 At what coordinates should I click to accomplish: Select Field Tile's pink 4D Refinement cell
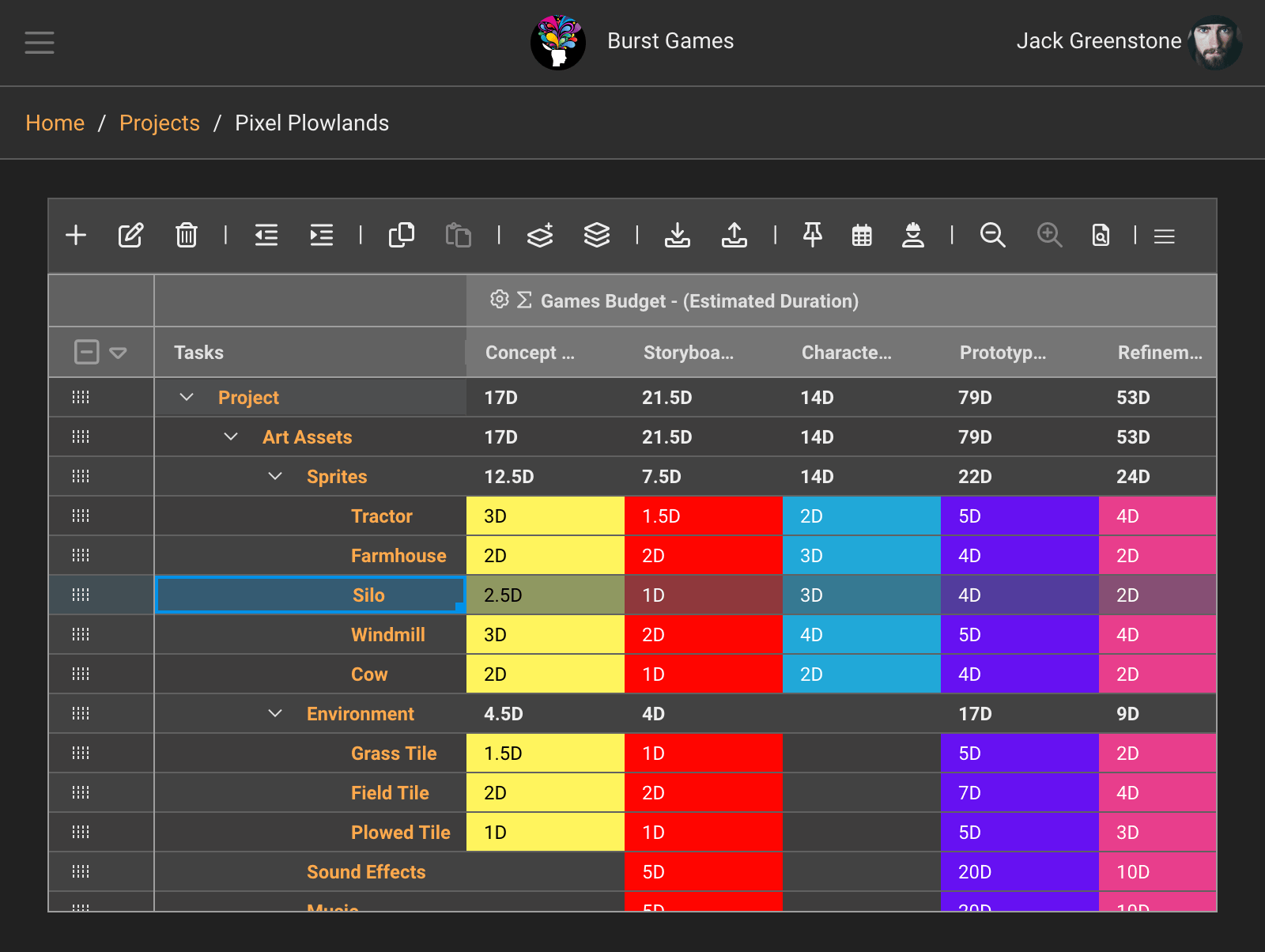pyautogui.click(x=1157, y=793)
